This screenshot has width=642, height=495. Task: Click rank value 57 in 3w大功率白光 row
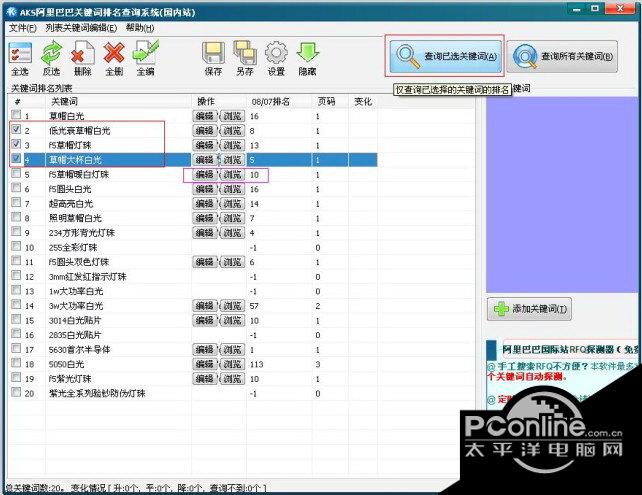[x=254, y=306]
